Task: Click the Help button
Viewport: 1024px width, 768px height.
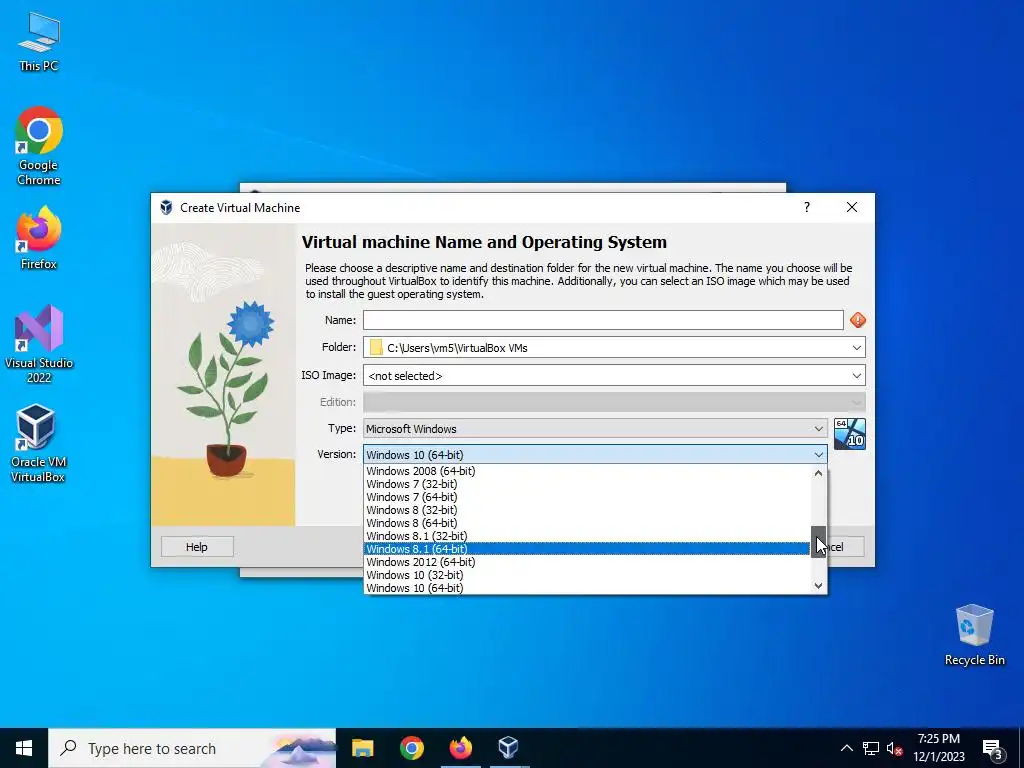Action: point(197,547)
